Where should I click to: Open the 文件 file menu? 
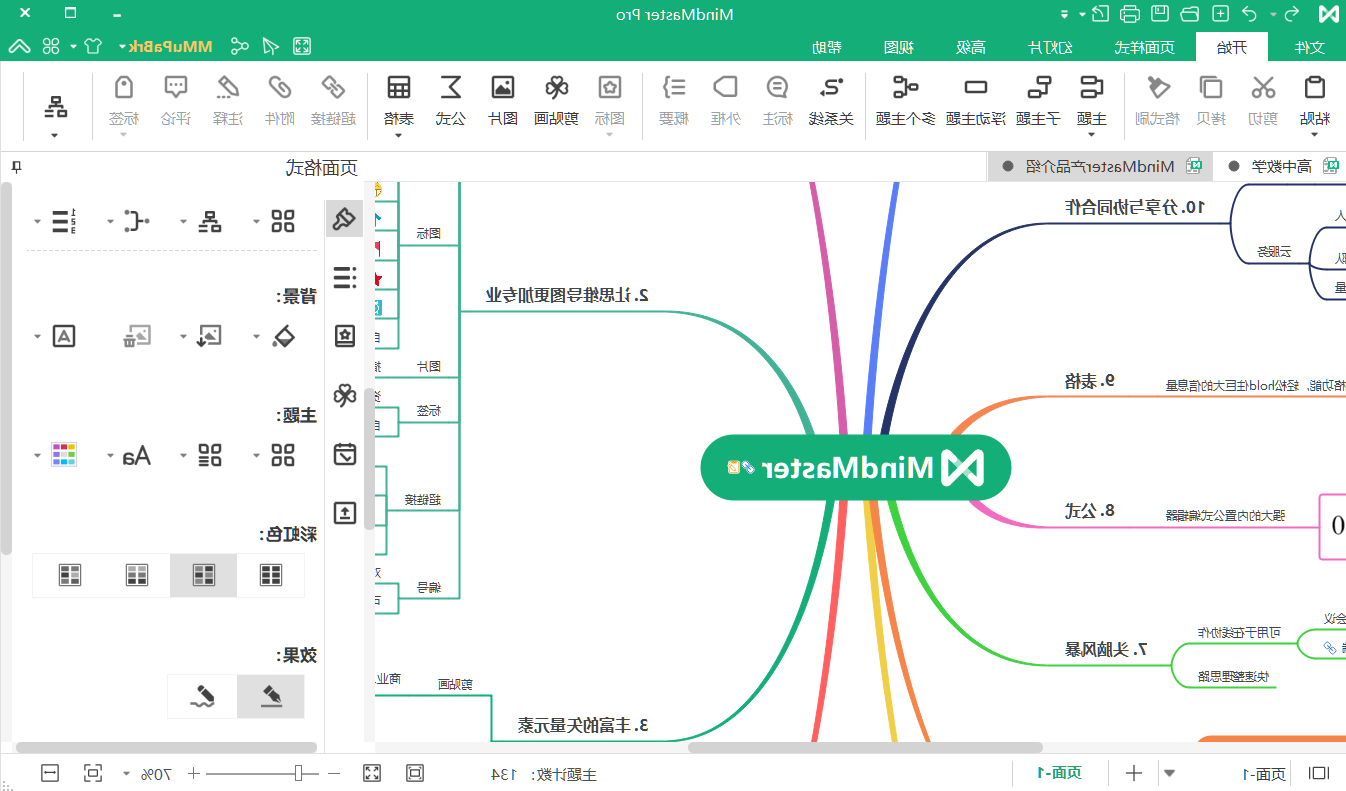1310,47
